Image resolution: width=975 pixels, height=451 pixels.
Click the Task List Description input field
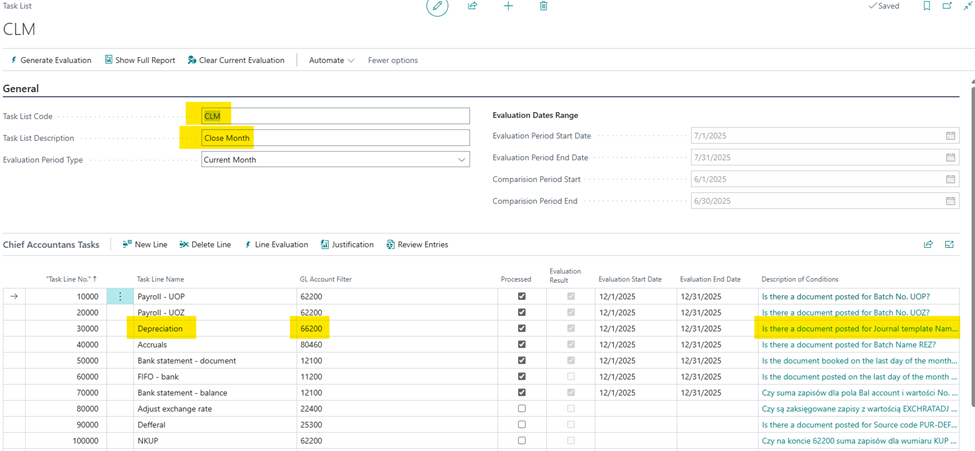(x=335, y=138)
